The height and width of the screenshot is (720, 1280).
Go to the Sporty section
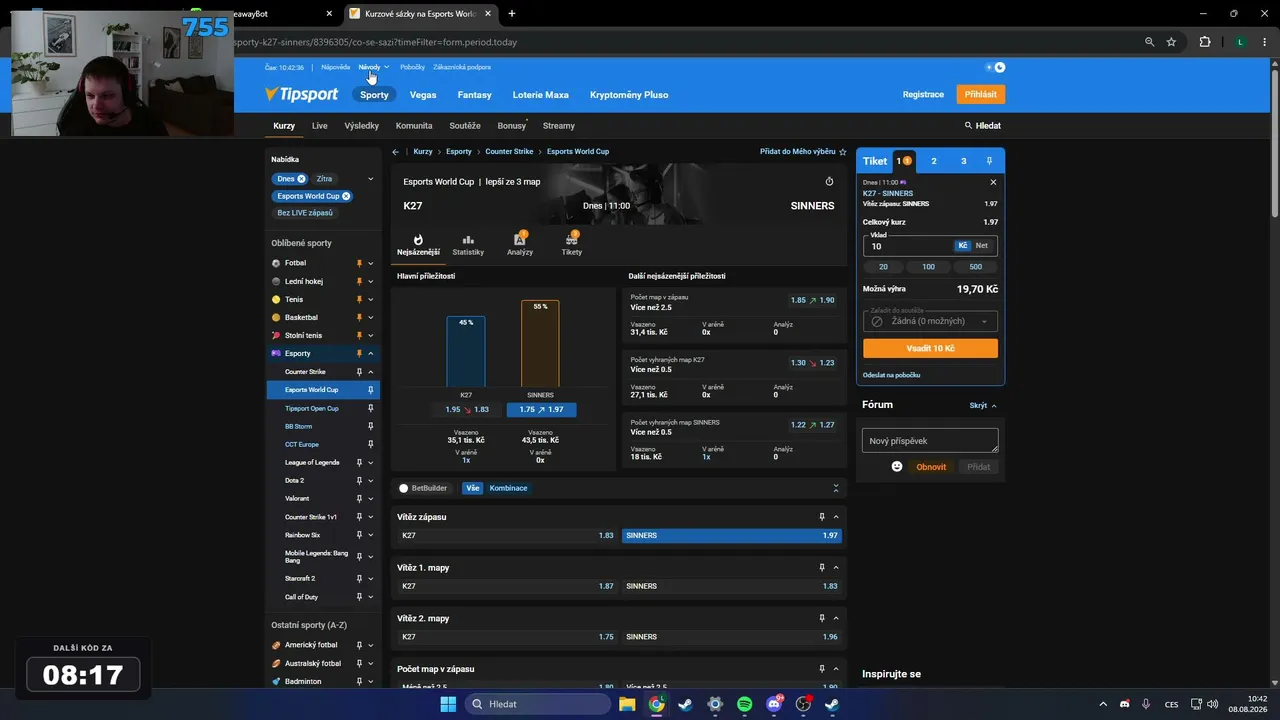click(x=374, y=95)
